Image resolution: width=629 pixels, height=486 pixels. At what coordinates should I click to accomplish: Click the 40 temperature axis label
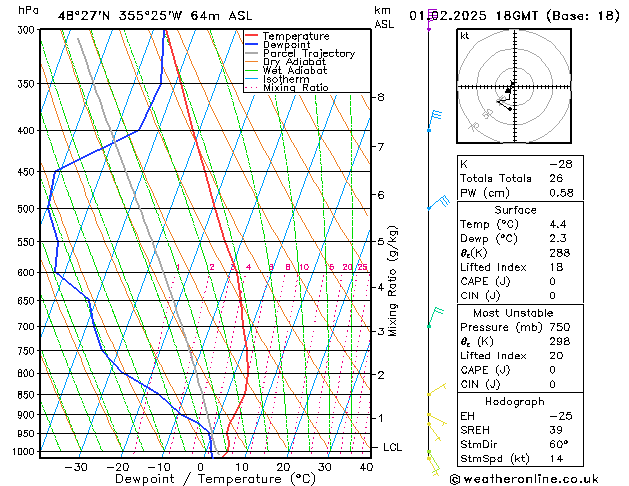366,467
